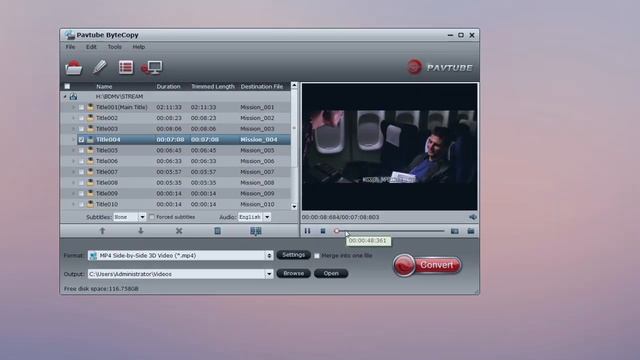
Task: Open the Help menu
Action: (139, 47)
